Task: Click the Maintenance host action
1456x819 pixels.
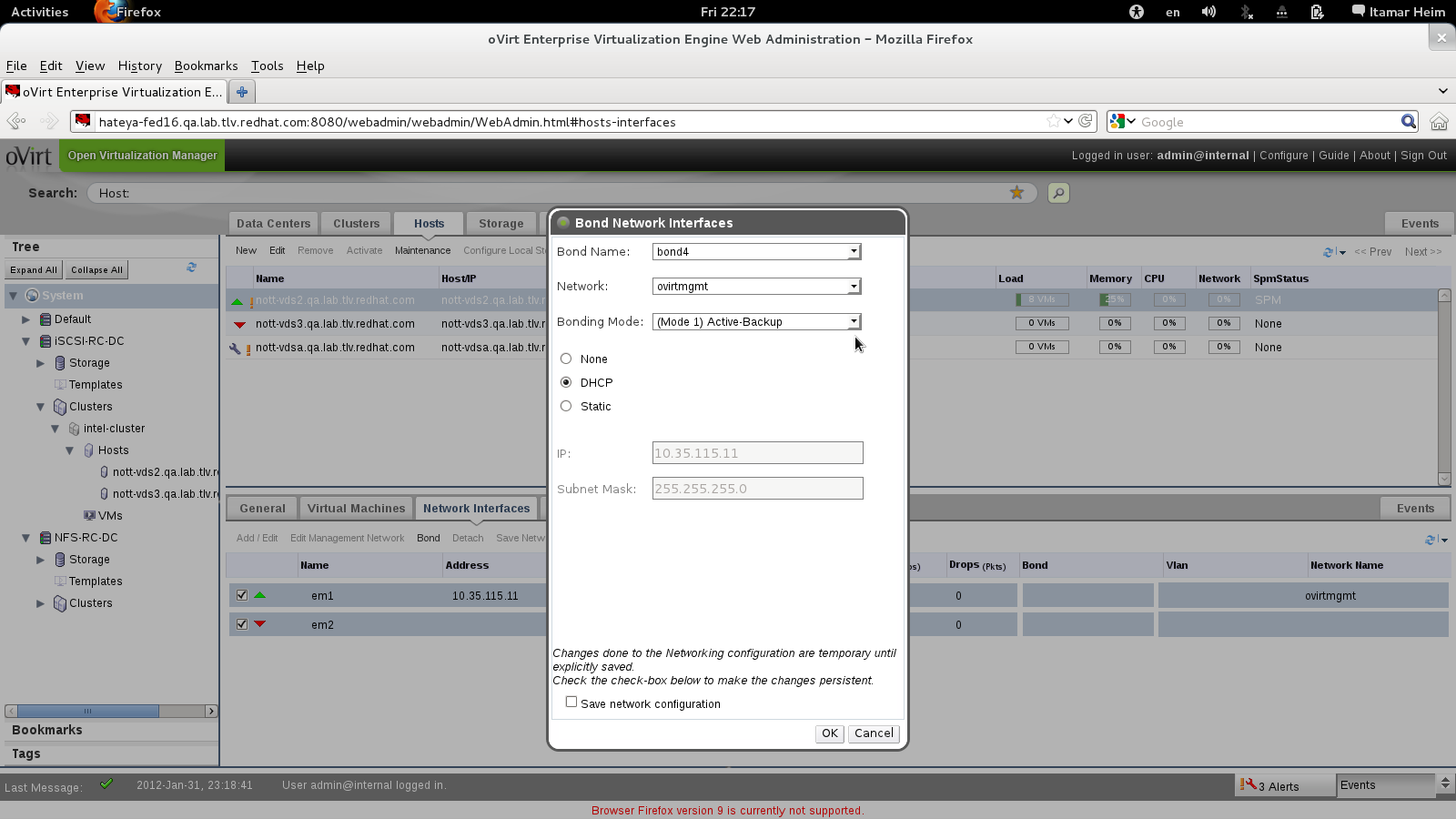Action: tap(422, 250)
